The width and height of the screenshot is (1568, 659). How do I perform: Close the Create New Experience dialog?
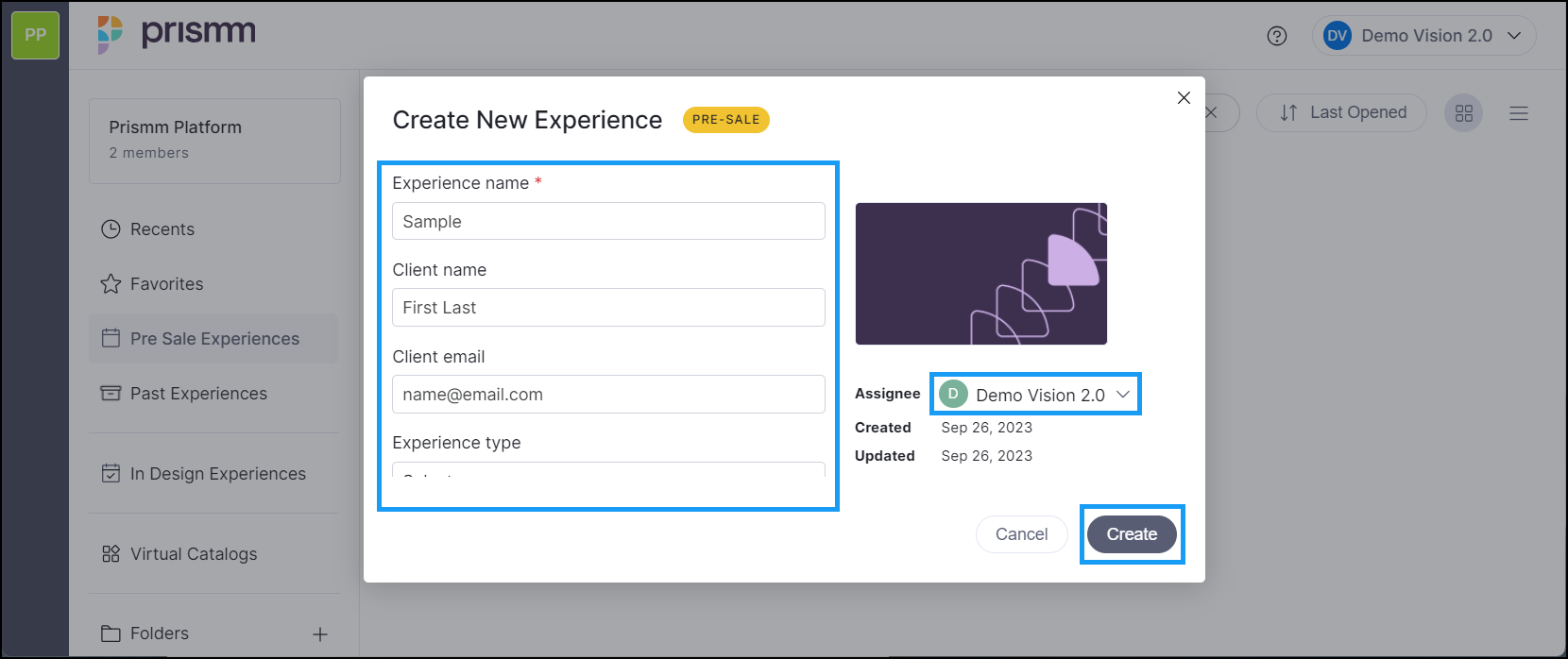[1184, 98]
